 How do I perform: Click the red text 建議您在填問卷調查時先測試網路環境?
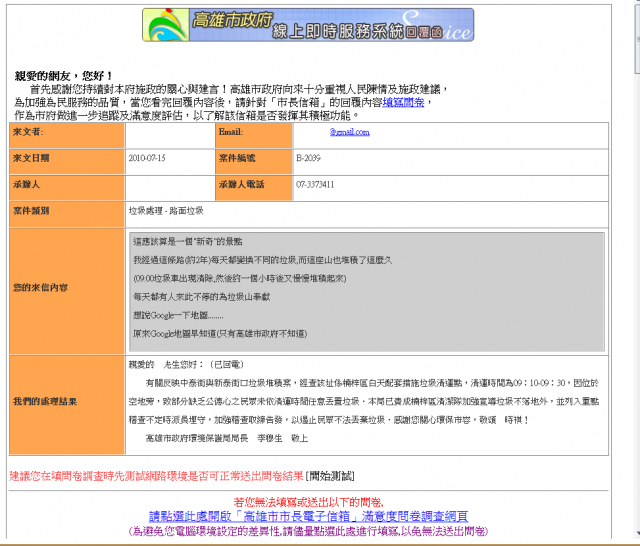point(156,476)
